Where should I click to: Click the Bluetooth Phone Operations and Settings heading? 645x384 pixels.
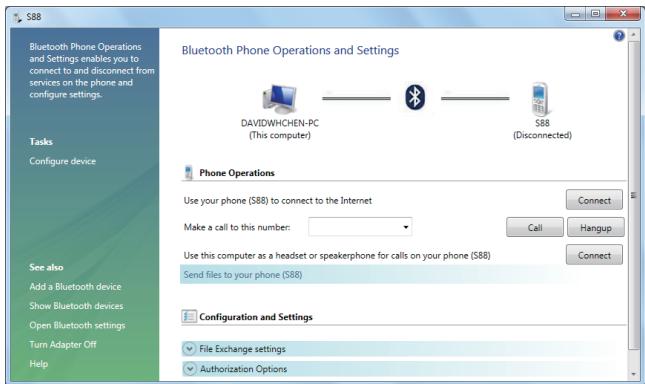[x=290, y=50]
